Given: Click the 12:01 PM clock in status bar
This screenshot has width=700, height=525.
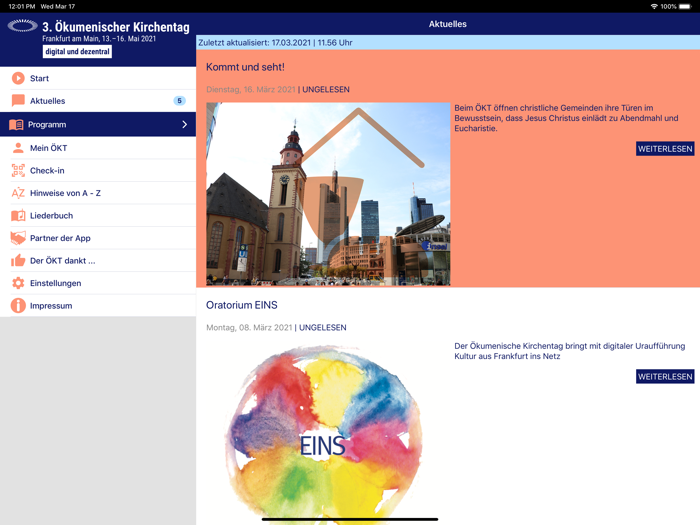Looking at the screenshot, I should [x=21, y=6].
